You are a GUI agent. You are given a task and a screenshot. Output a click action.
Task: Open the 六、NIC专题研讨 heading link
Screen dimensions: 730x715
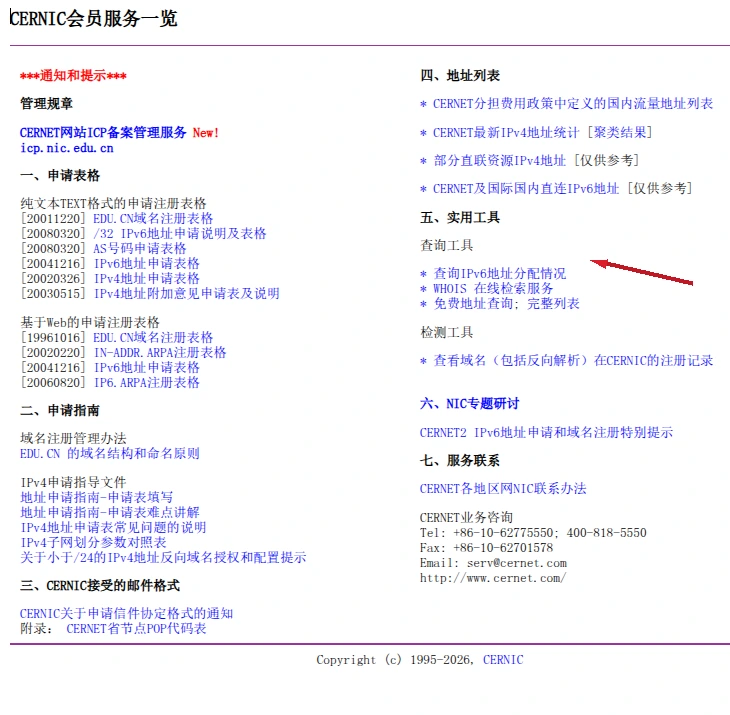pyautogui.click(x=469, y=404)
